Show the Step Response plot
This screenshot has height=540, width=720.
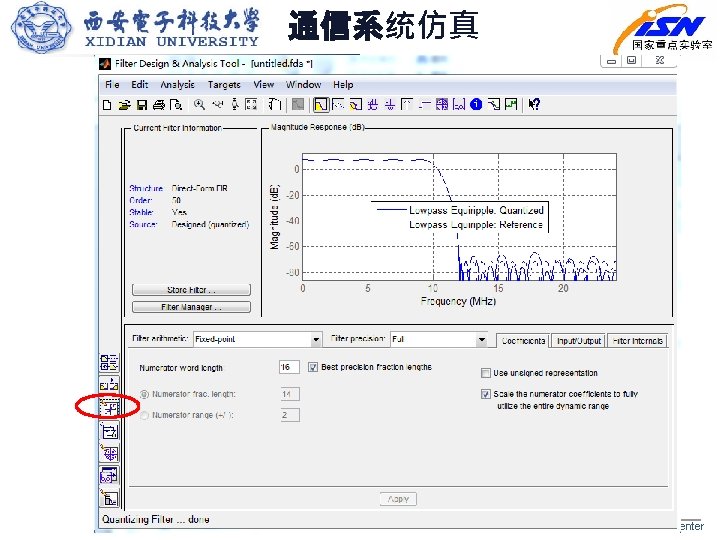pos(424,105)
